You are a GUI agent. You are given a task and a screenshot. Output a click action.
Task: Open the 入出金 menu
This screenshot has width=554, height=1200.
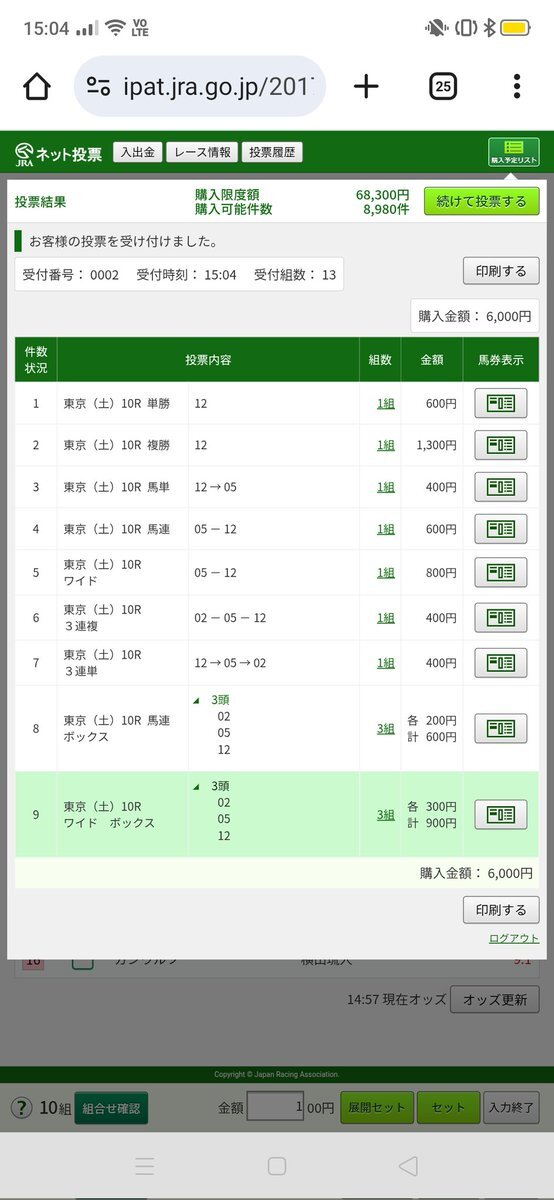[137, 153]
